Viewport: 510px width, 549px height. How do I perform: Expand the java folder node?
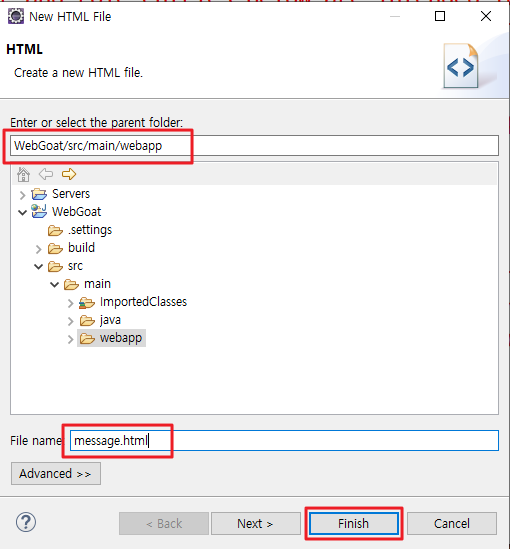click(70, 321)
